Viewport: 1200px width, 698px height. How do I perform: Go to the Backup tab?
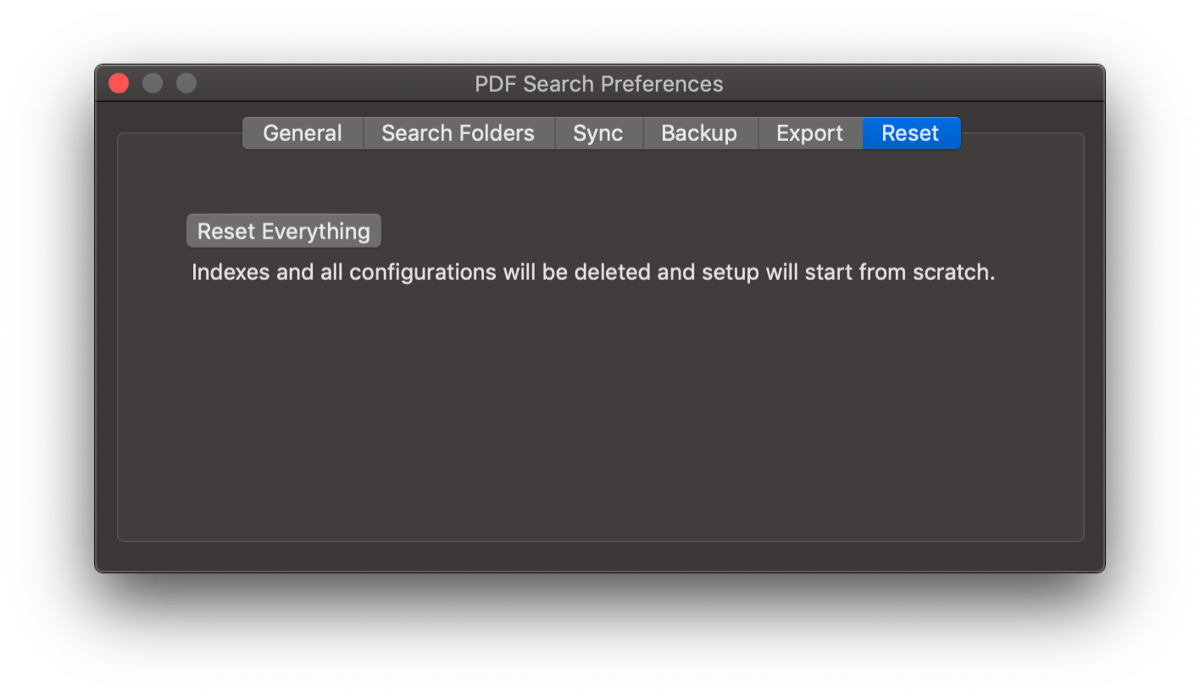point(699,133)
